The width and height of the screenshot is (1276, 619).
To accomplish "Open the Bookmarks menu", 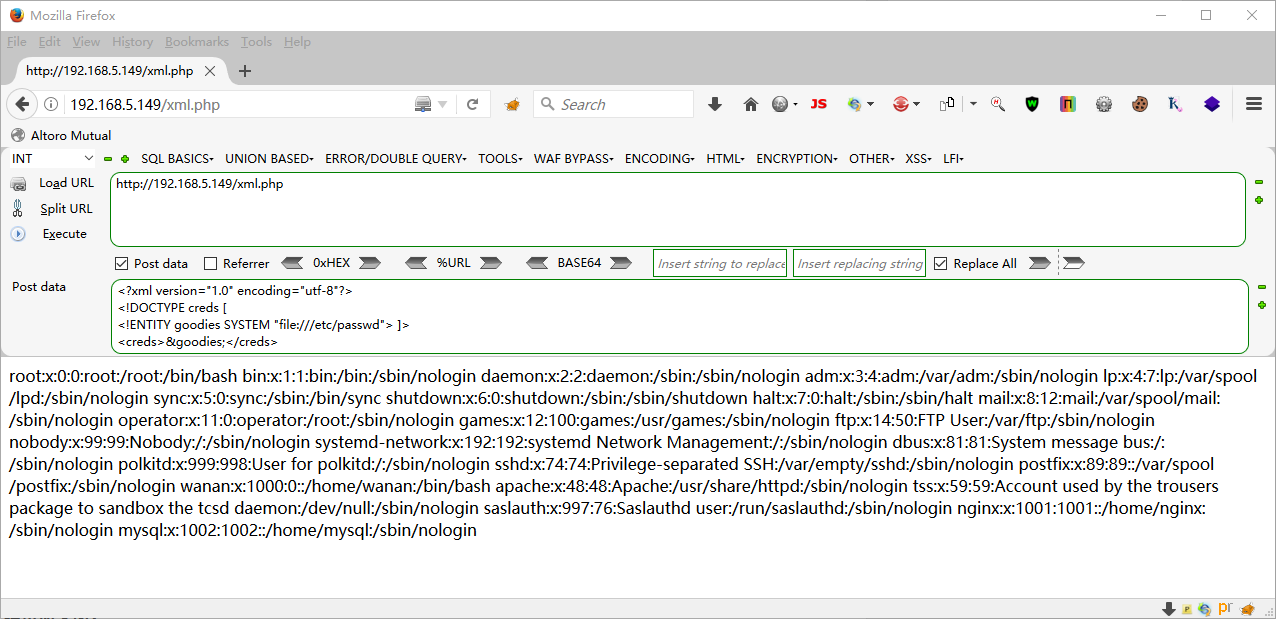I will (197, 42).
